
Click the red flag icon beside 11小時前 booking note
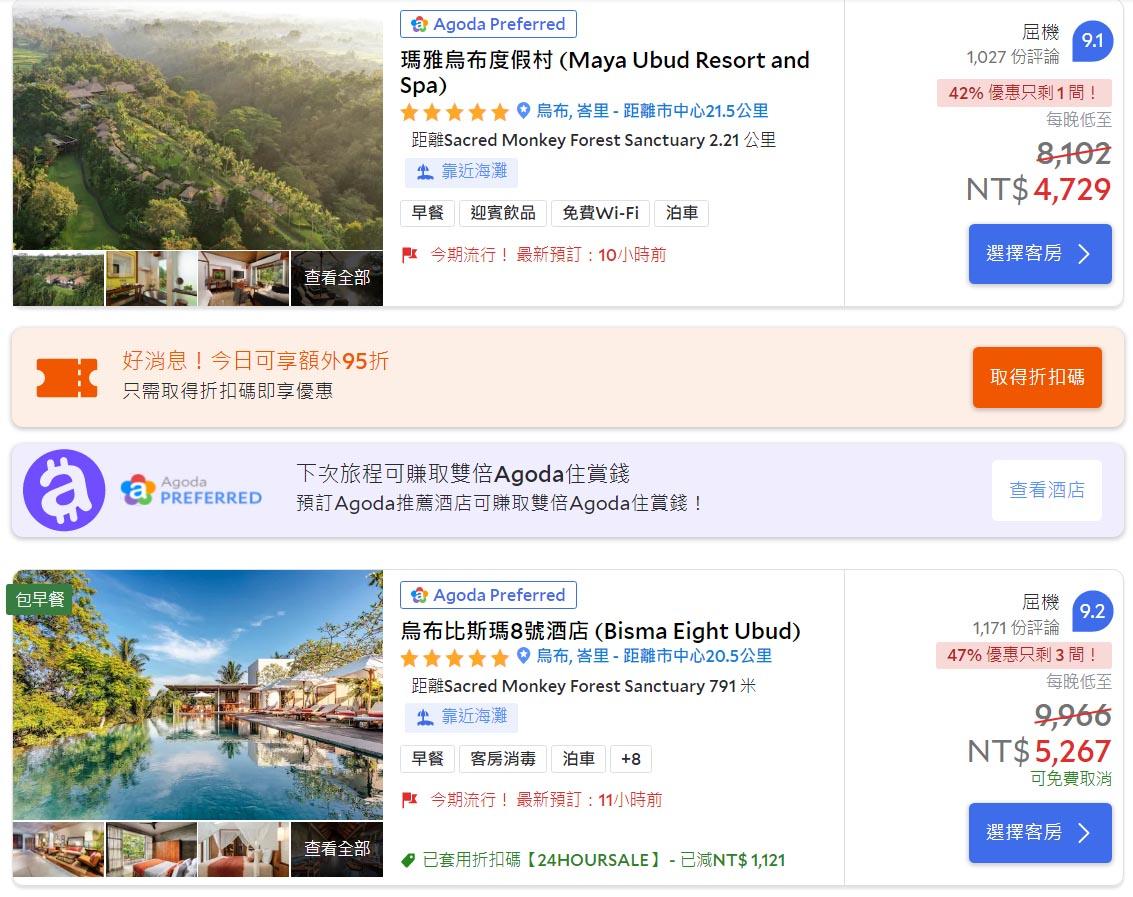pos(410,799)
